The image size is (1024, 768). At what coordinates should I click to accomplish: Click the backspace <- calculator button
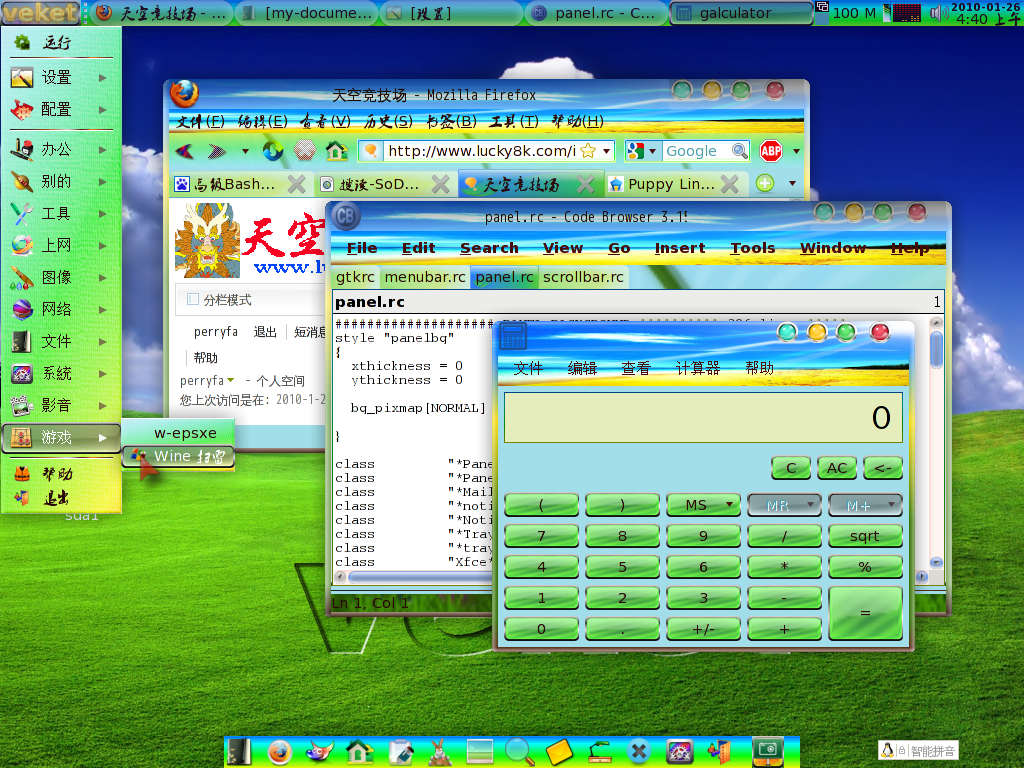(882, 468)
